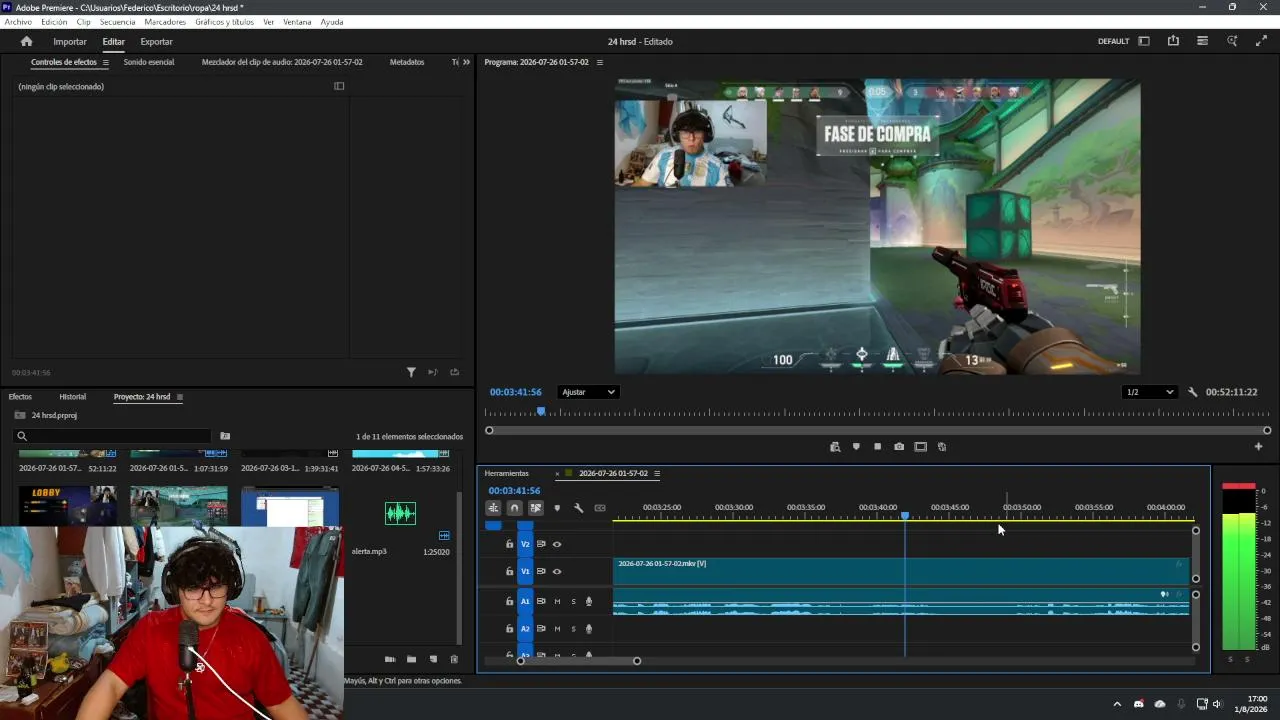The width and height of the screenshot is (1280, 720).
Task: Open Timeline Display Settings wrench
Action: [578, 508]
